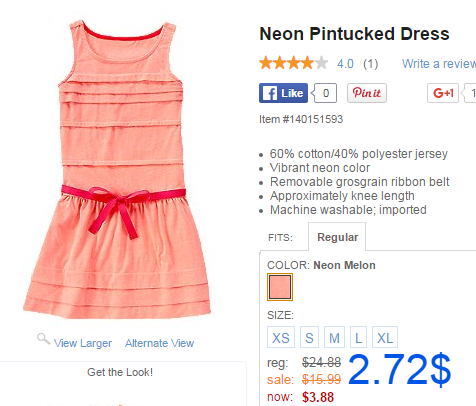Click the Facebook like count bubble
This screenshot has width=476, height=406.
click(325, 93)
